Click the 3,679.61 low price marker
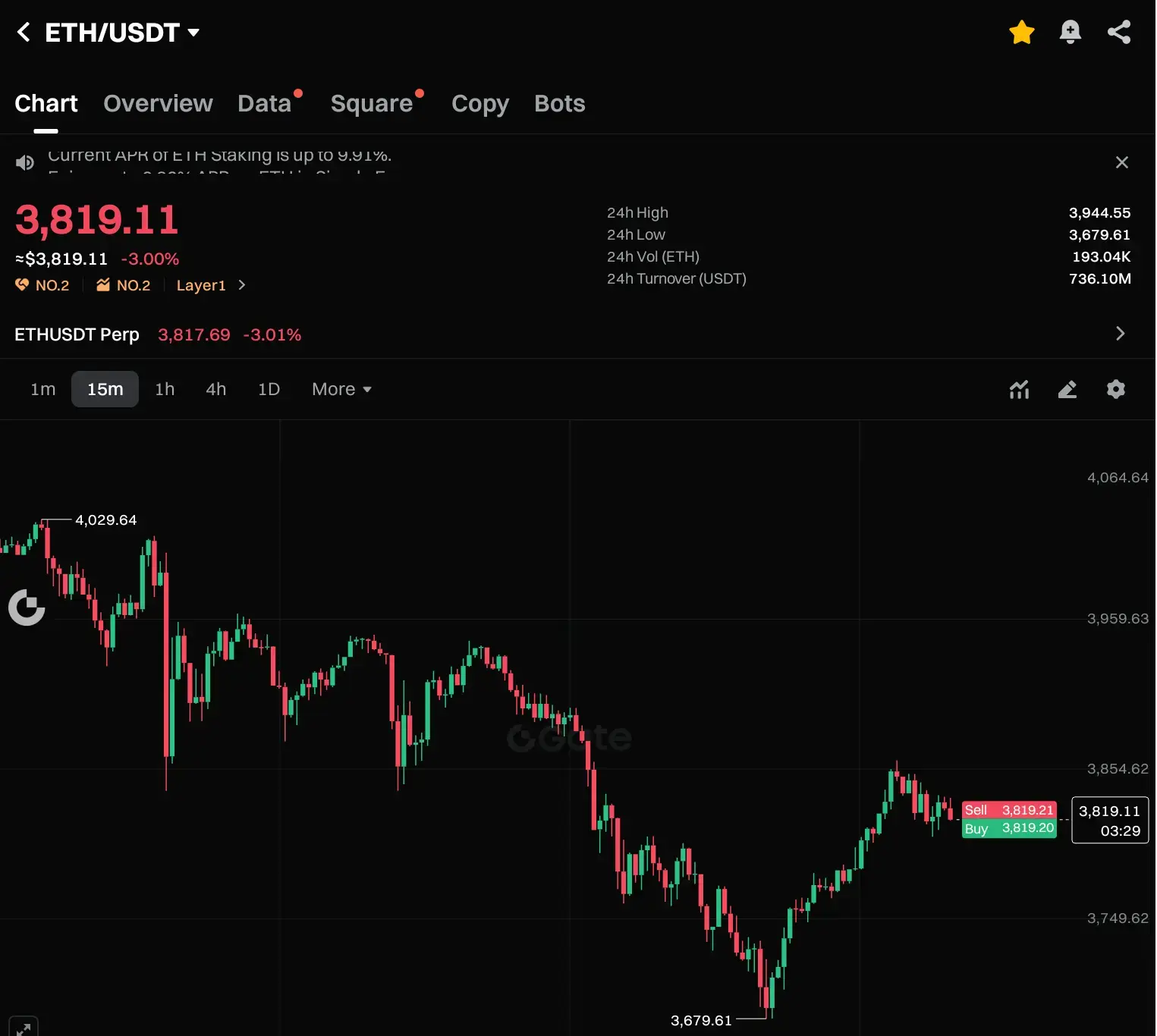 pos(701,1021)
